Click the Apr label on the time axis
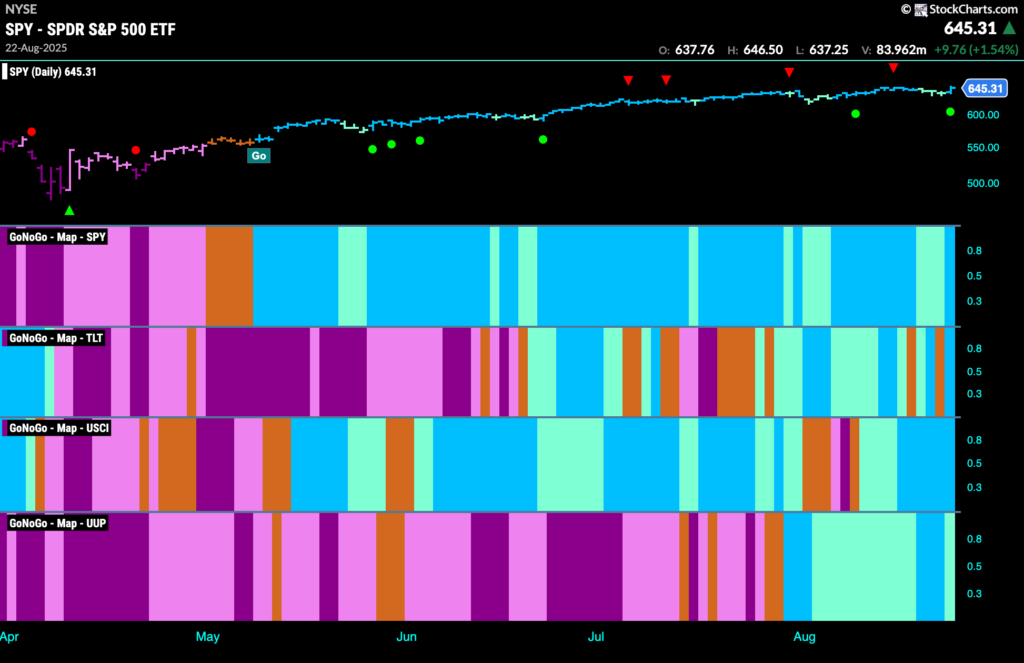The width and height of the screenshot is (1024, 663). tap(10, 636)
